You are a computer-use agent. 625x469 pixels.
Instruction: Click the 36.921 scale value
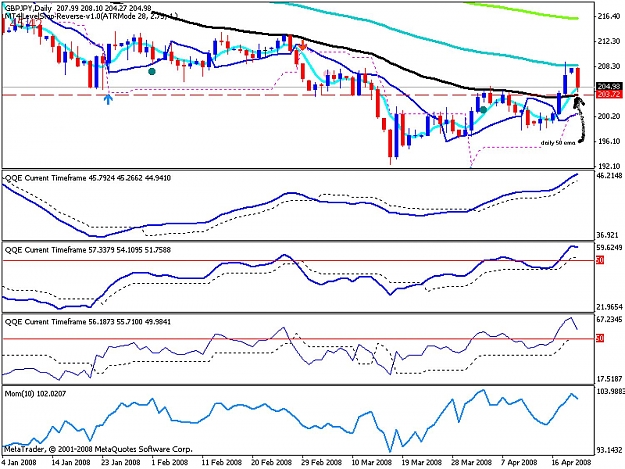click(x=609, y=235)
